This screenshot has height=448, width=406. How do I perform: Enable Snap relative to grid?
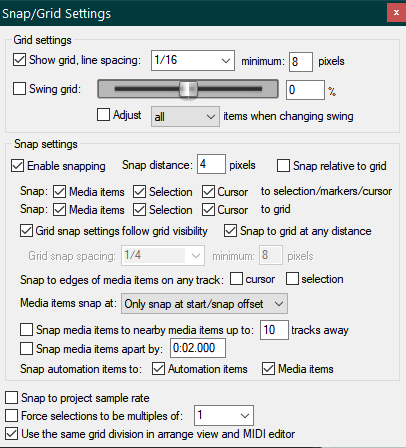tap(283, 166)
